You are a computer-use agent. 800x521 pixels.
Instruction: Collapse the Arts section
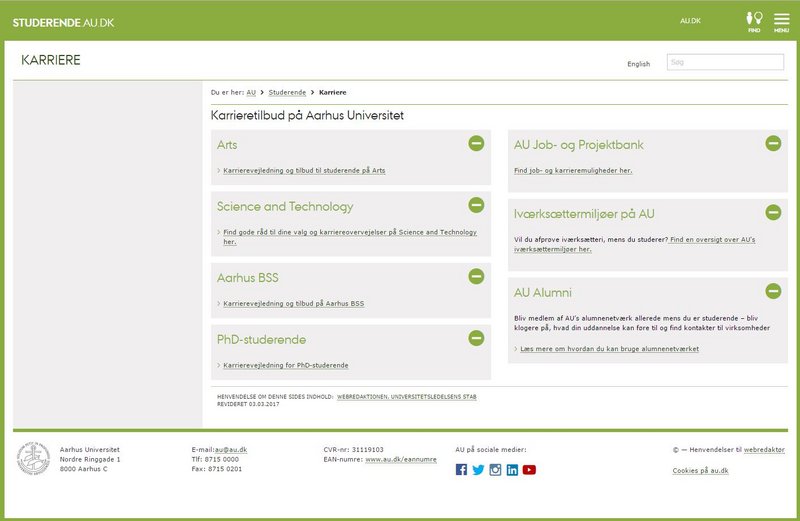click(x=476, y=143)
